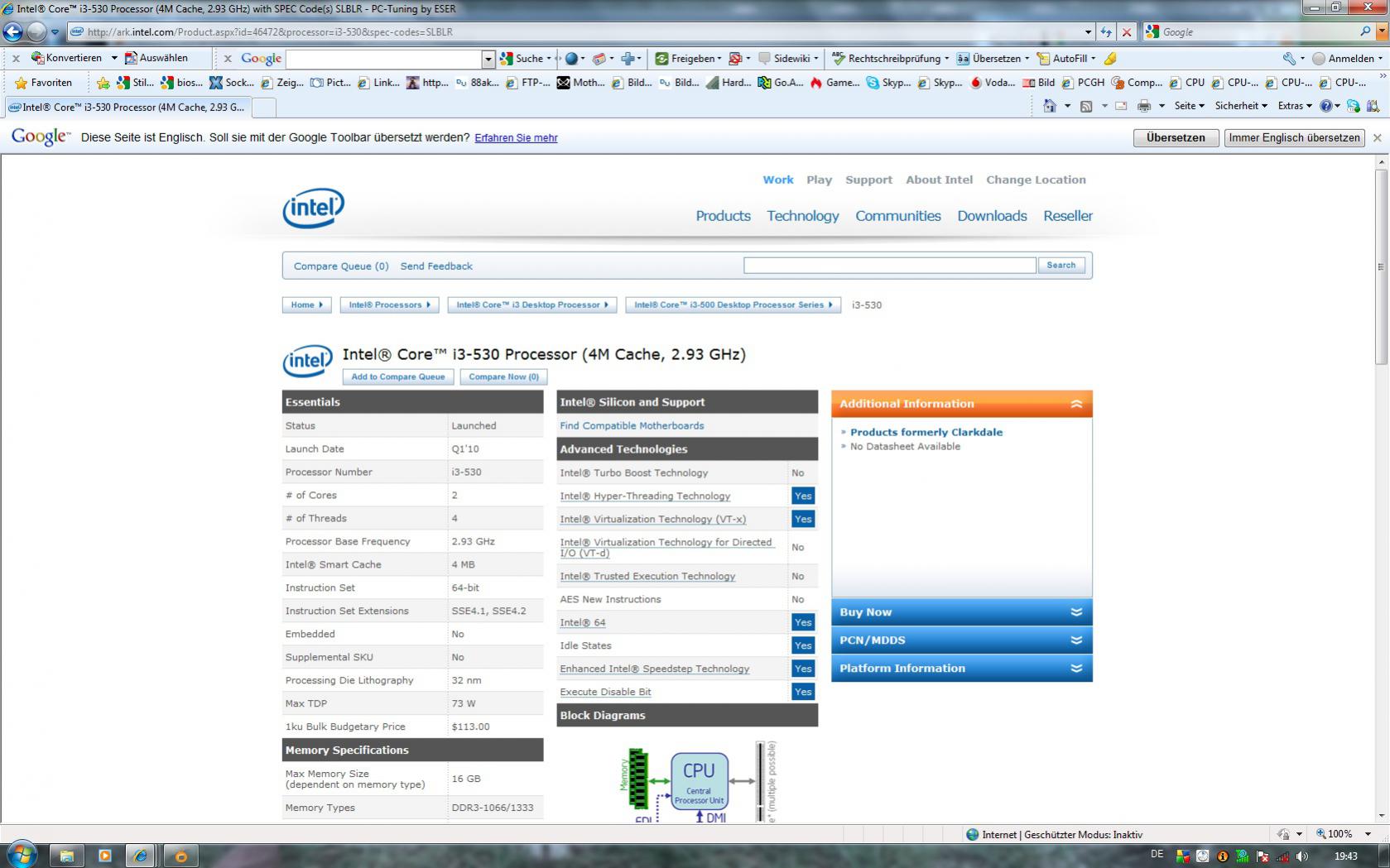Select the Work navigation item
1390x868 pixels.
[778, 180]
